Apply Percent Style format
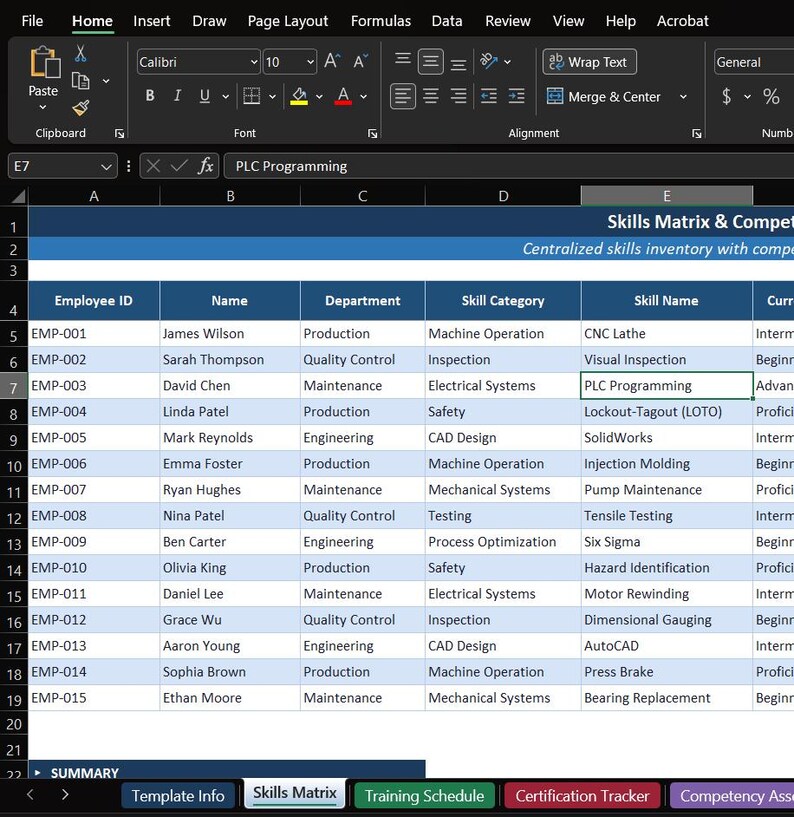 [771, 96]
